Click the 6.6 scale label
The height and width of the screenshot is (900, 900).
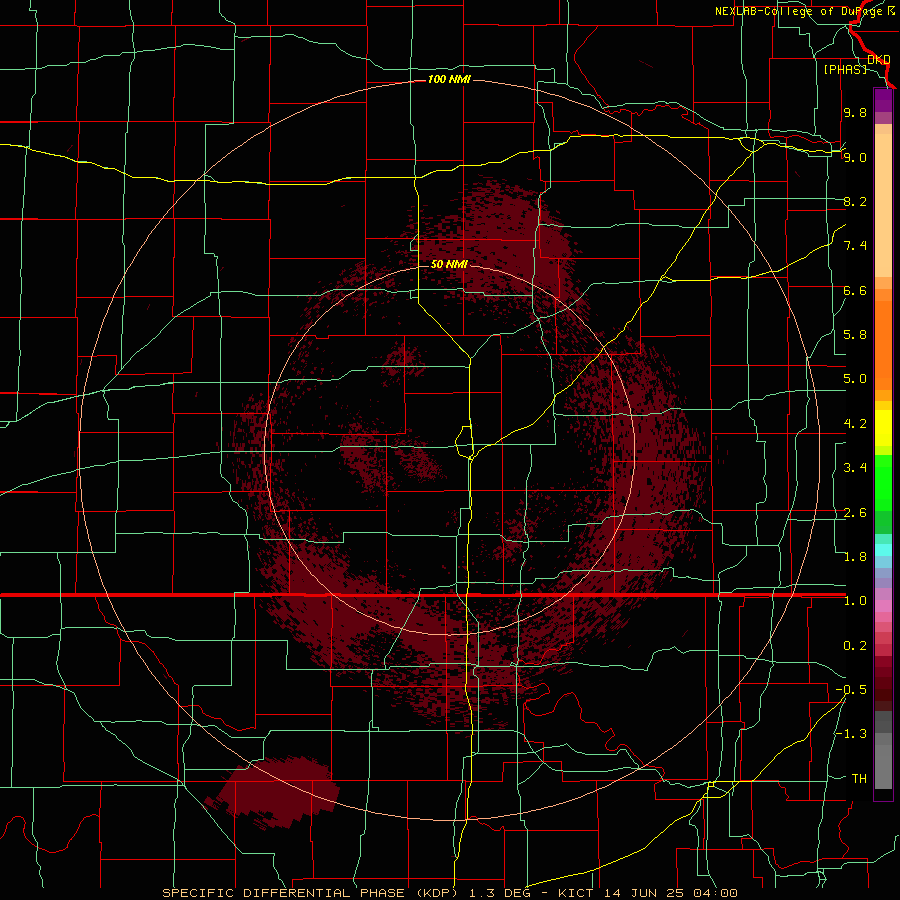coord(855,290)
